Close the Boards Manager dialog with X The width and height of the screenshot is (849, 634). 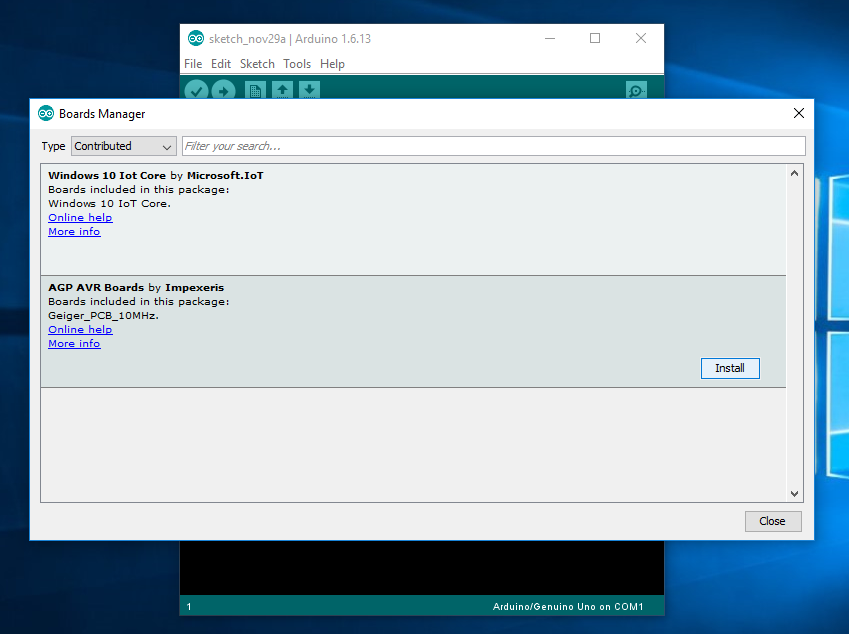[799, 113]
